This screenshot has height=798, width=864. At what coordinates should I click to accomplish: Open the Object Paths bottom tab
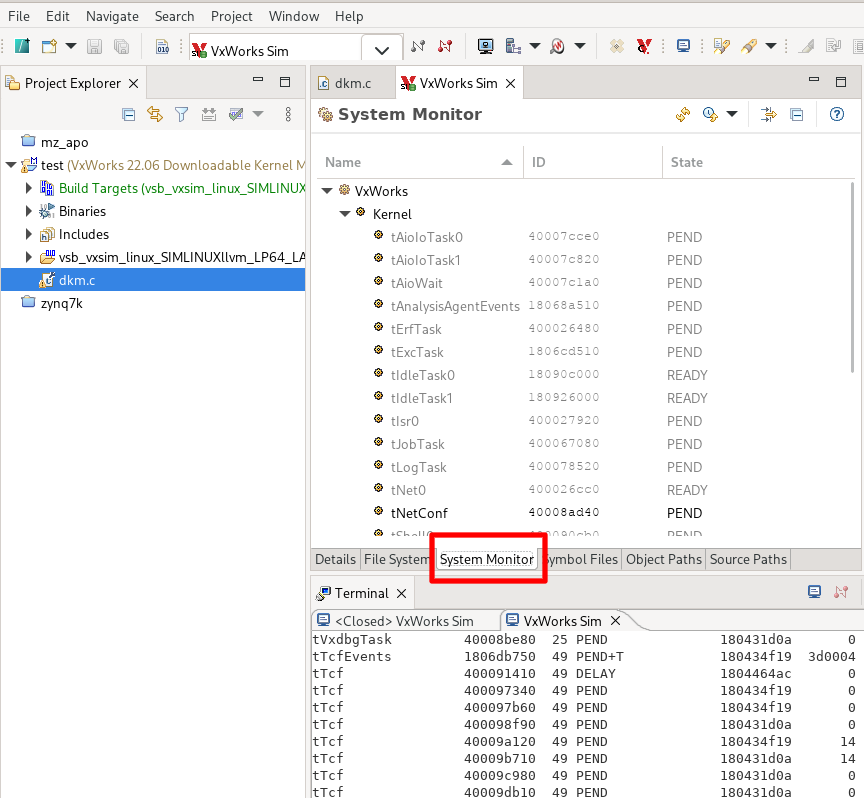(663, 559)
